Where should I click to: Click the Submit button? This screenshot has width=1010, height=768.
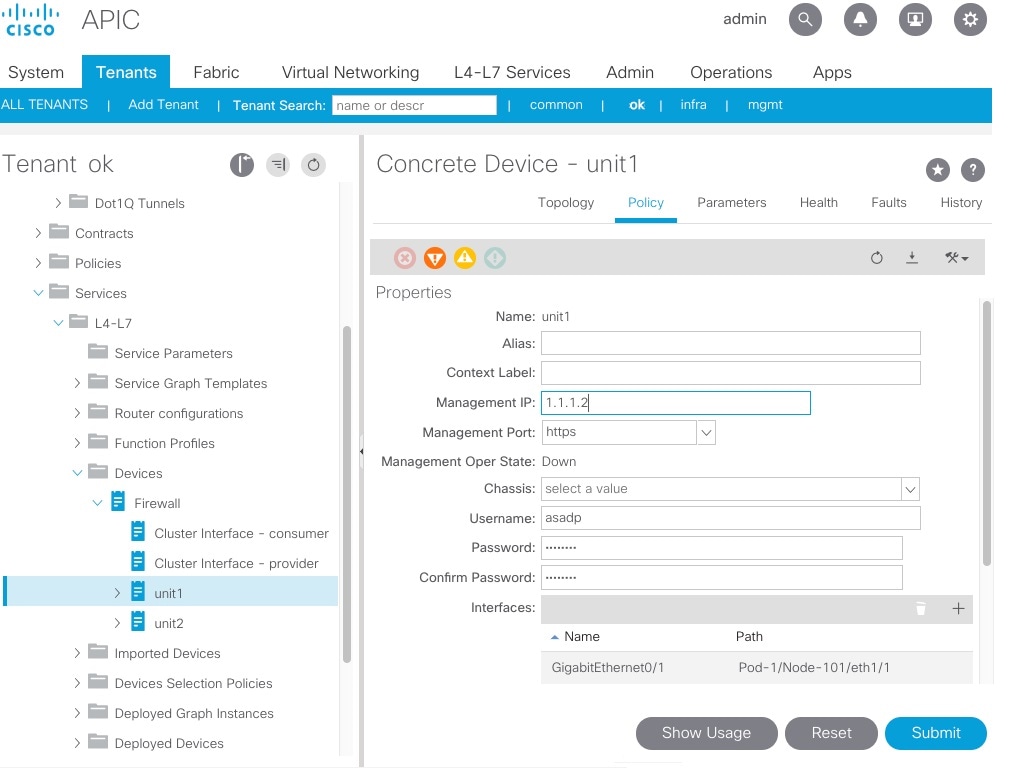coord(936,733)
